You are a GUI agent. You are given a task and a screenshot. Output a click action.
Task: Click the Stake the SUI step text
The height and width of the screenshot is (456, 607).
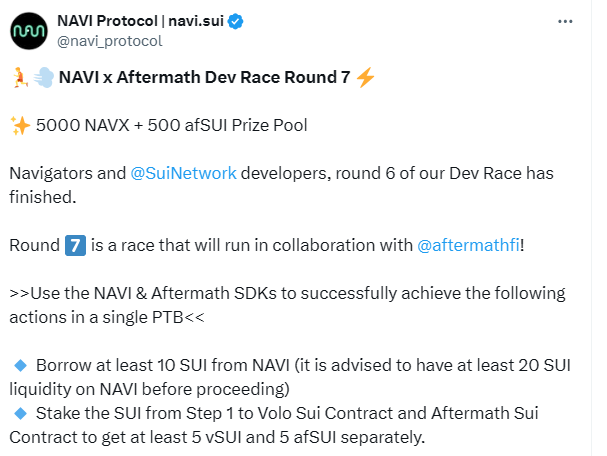pos(274,425)
